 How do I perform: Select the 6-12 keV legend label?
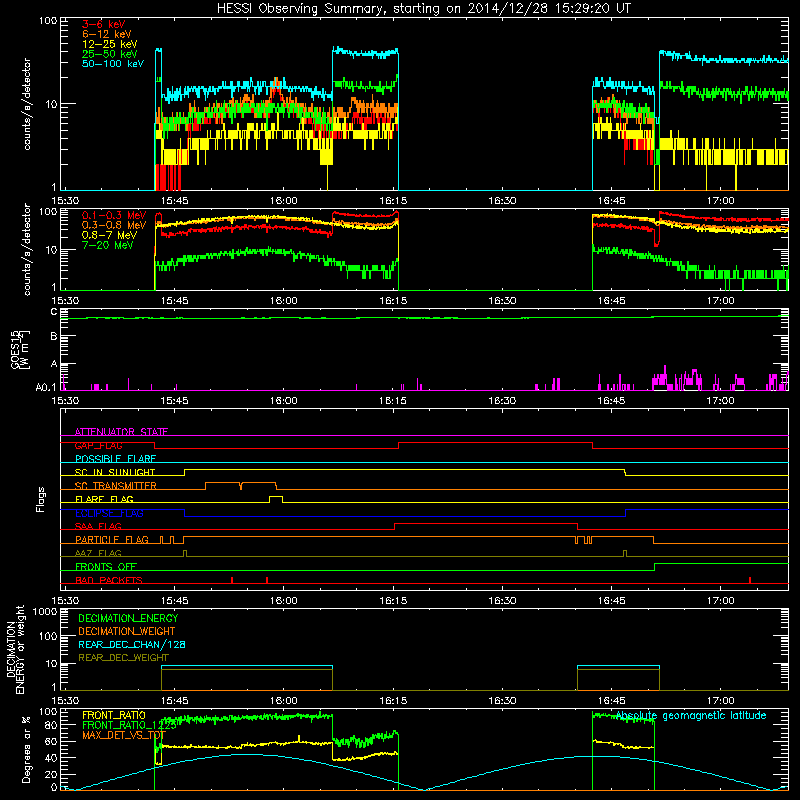coord(107,34)
